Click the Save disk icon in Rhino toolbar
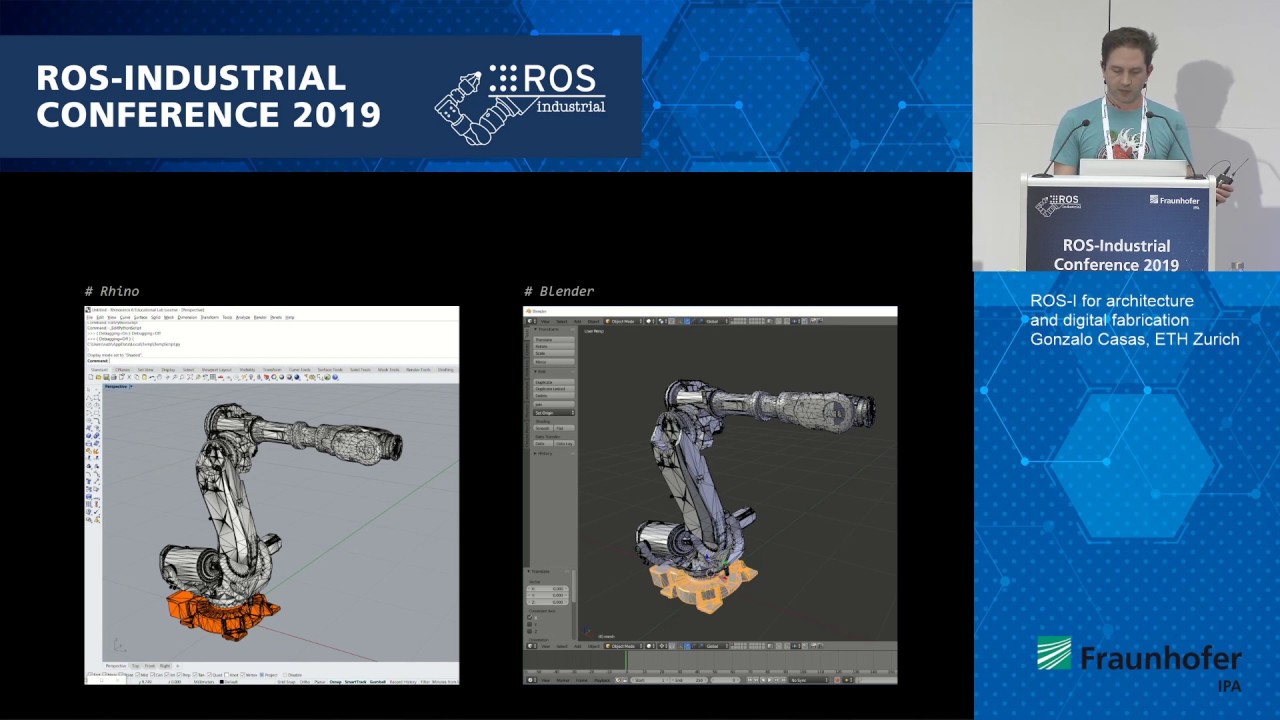 tap(106, 377)
